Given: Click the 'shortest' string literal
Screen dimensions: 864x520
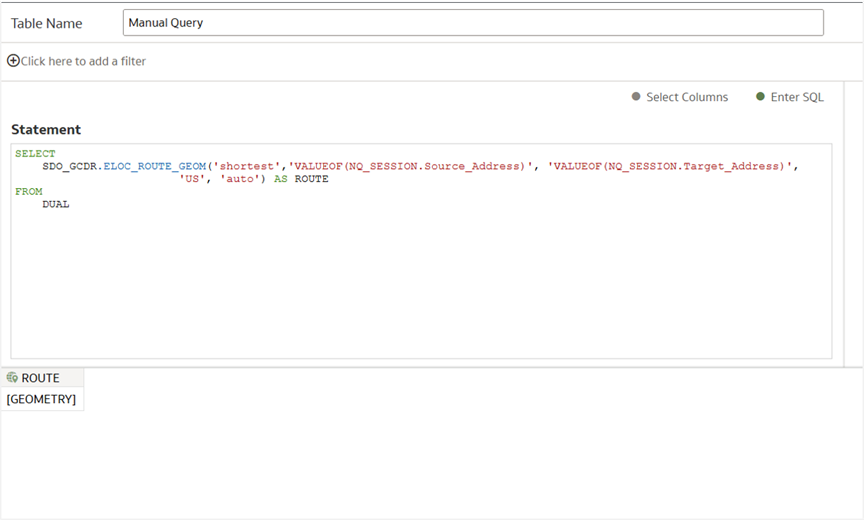Looking at the screenshot, I should (x=247, y=166).
